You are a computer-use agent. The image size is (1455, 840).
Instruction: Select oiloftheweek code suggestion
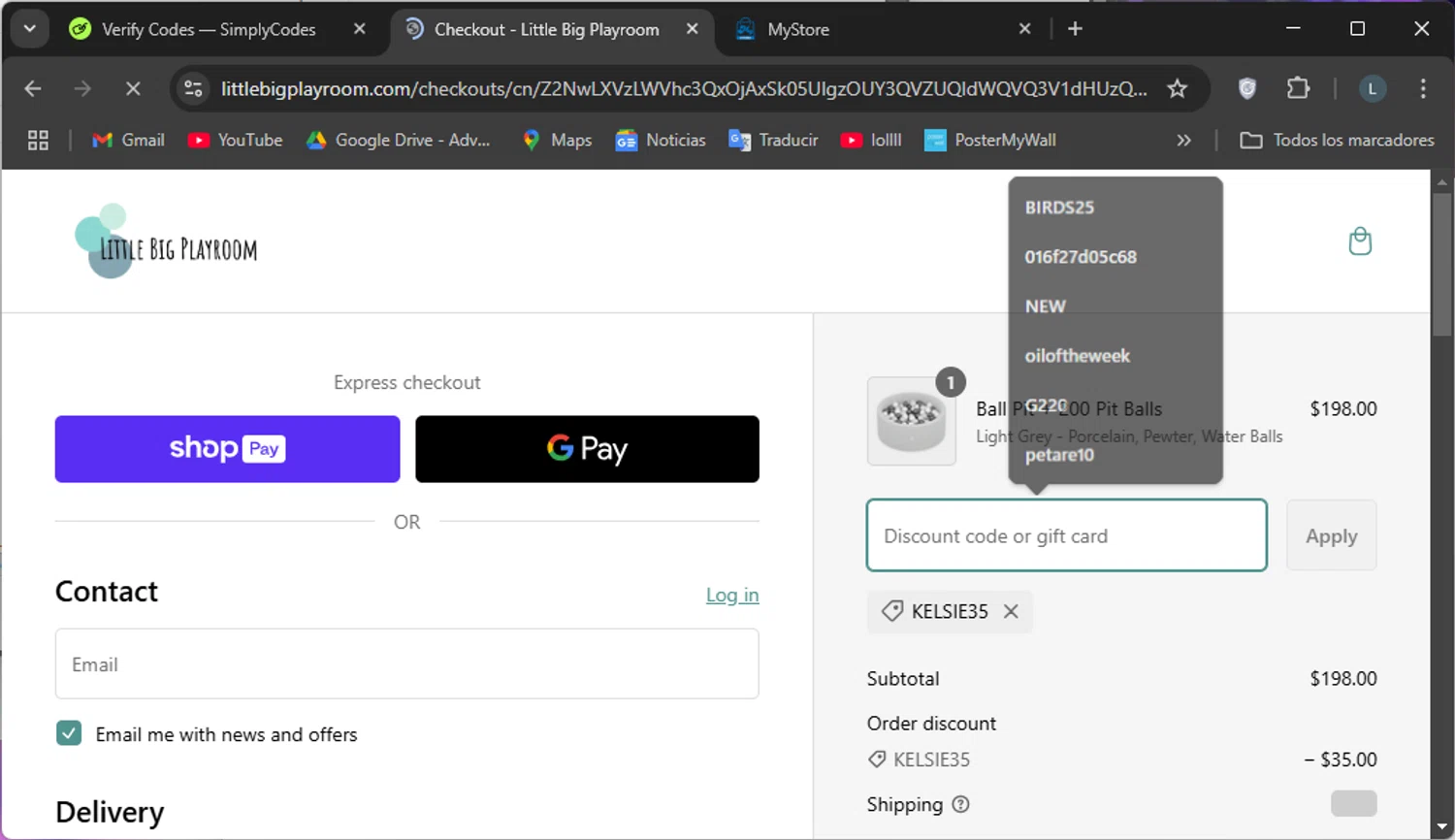(x=1077, y=356)
